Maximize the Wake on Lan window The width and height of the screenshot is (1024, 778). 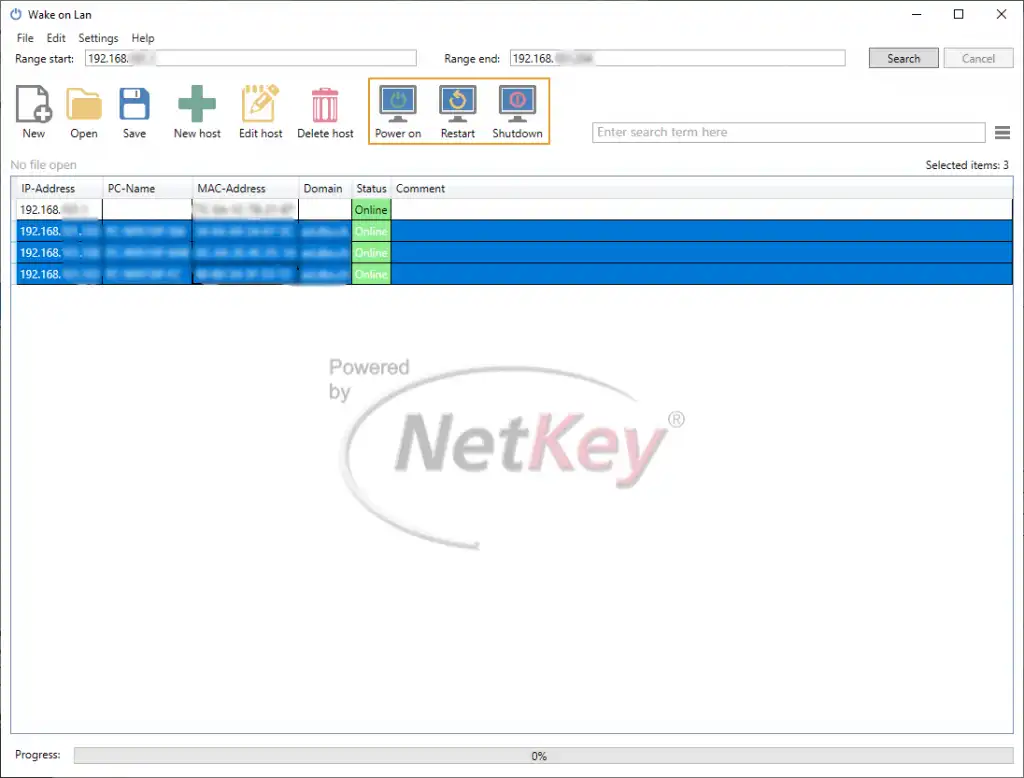click(958, 14)
